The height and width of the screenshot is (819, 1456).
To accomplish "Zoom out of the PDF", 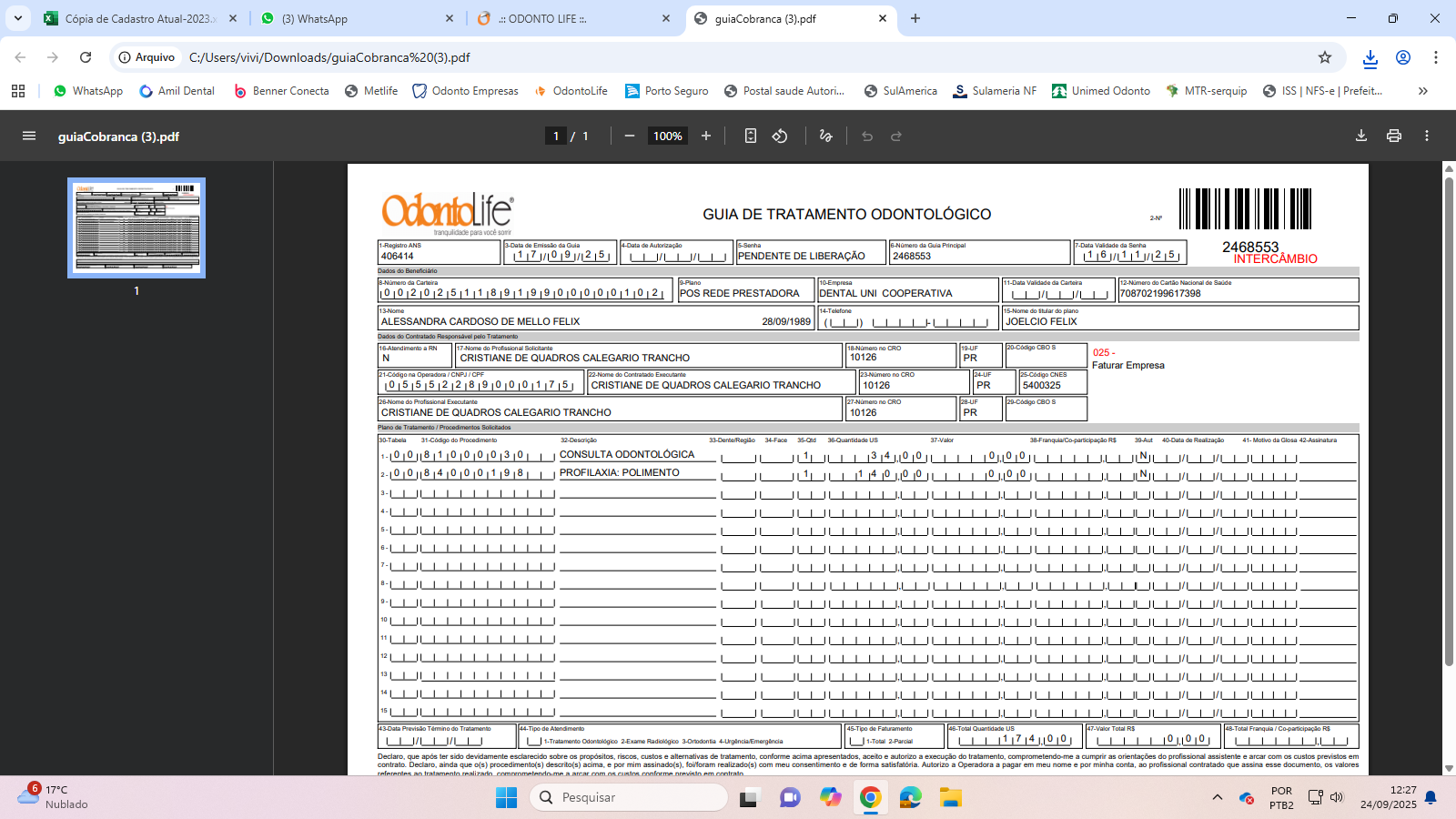I will point(630,136).
